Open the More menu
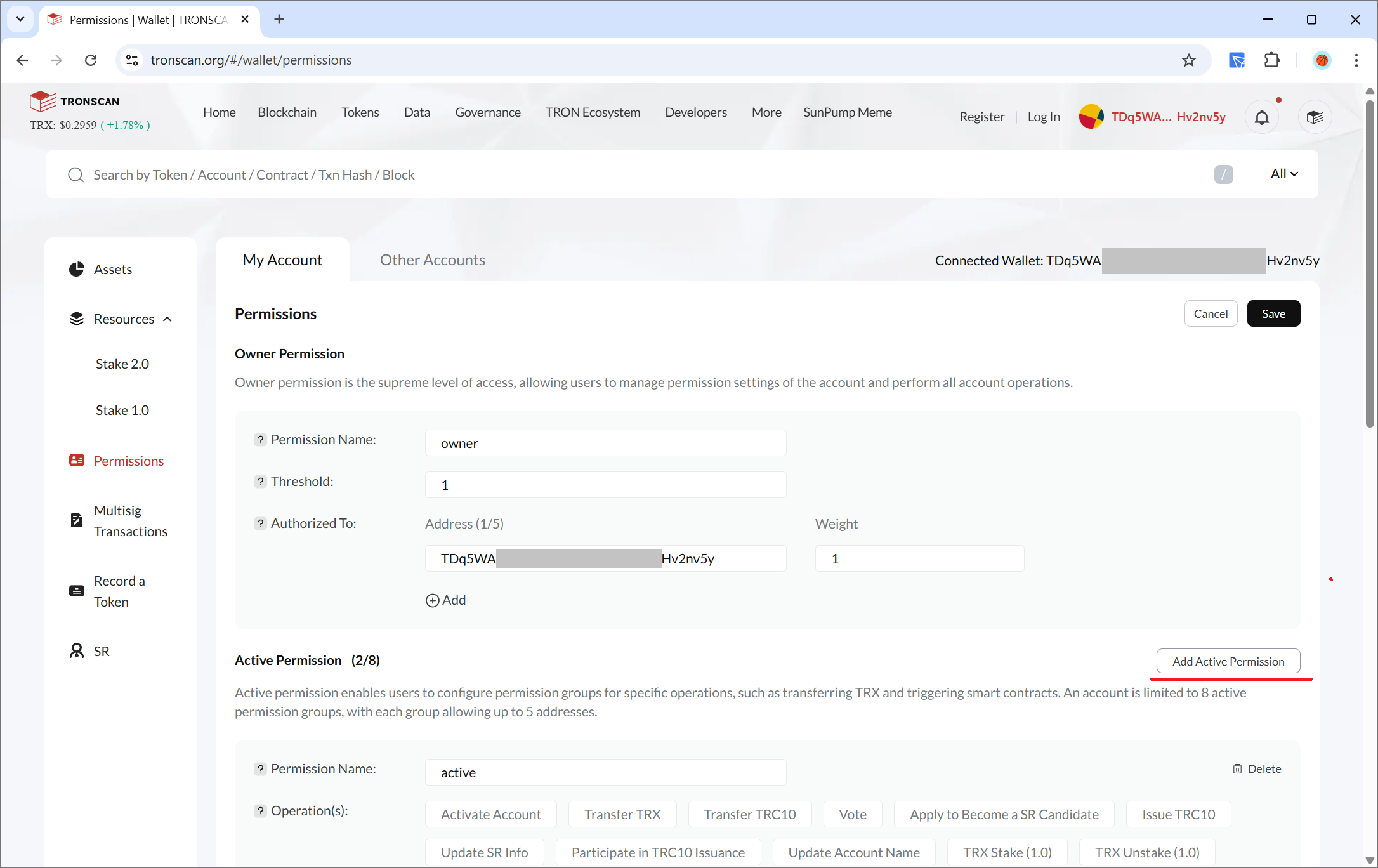The height and width of the screenshot is (868, 1378). [x=766, y=112]
